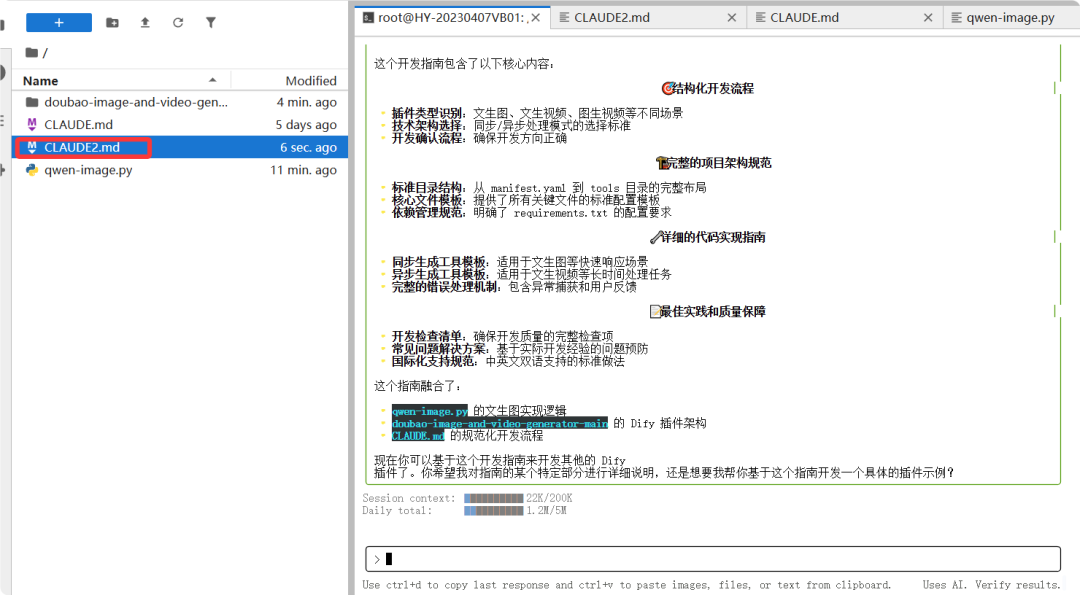
Task: Click the 结构化开发流程 heading
Action: [708, 88]
